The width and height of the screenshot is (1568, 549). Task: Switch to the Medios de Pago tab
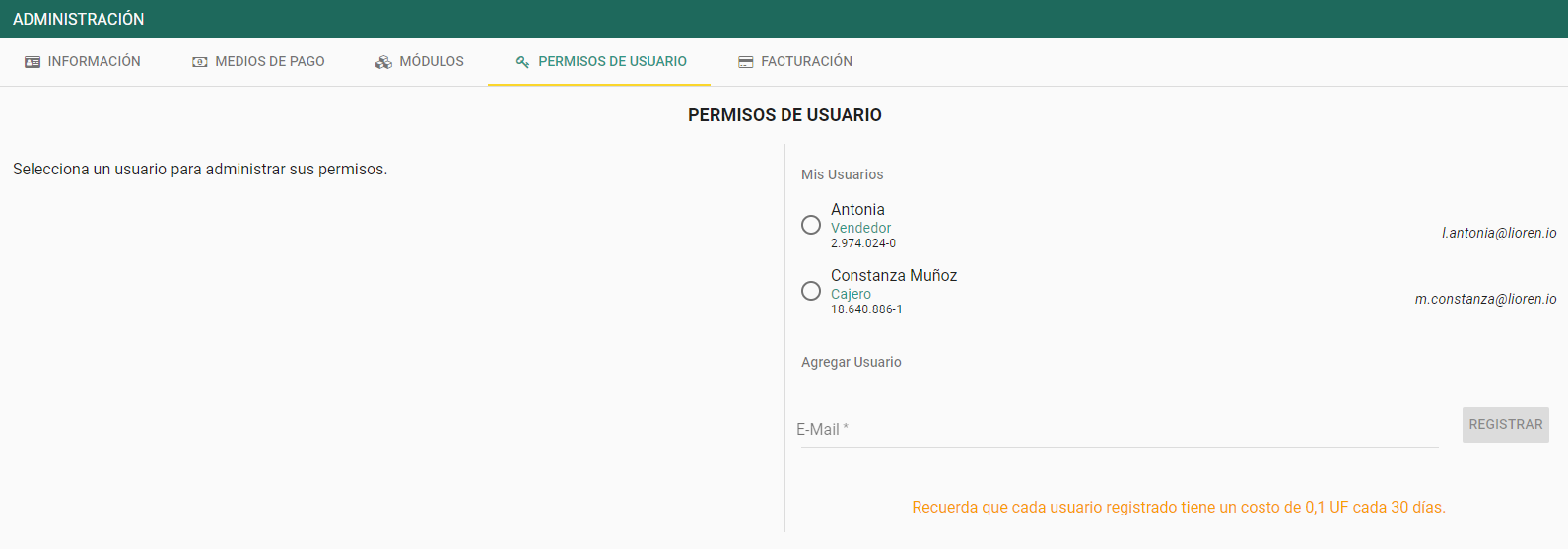click(270, 61)
